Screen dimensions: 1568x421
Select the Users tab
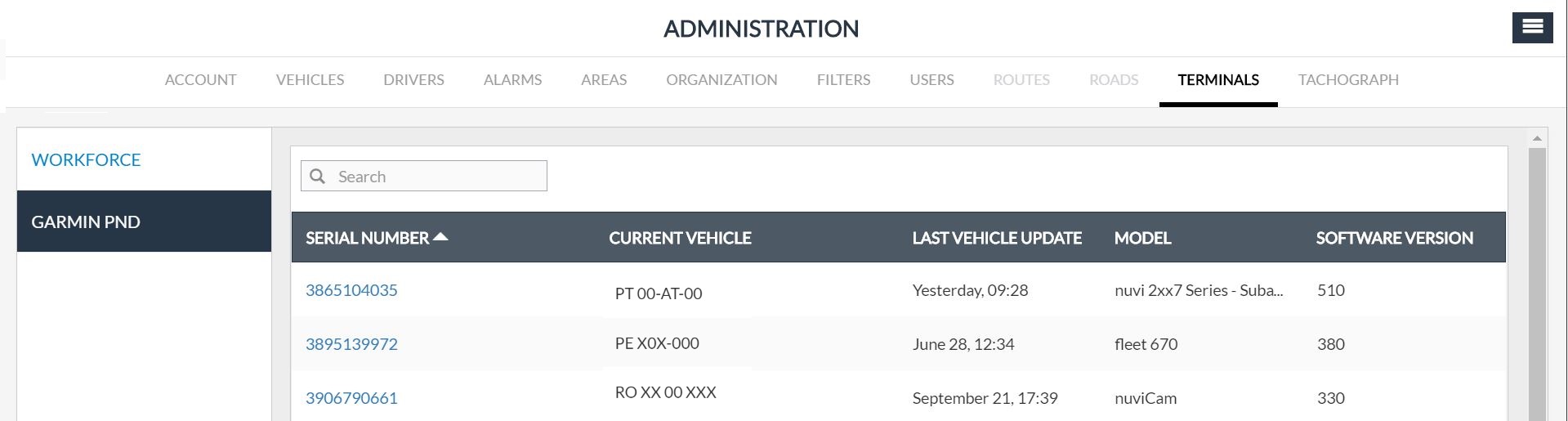[931, 80]
